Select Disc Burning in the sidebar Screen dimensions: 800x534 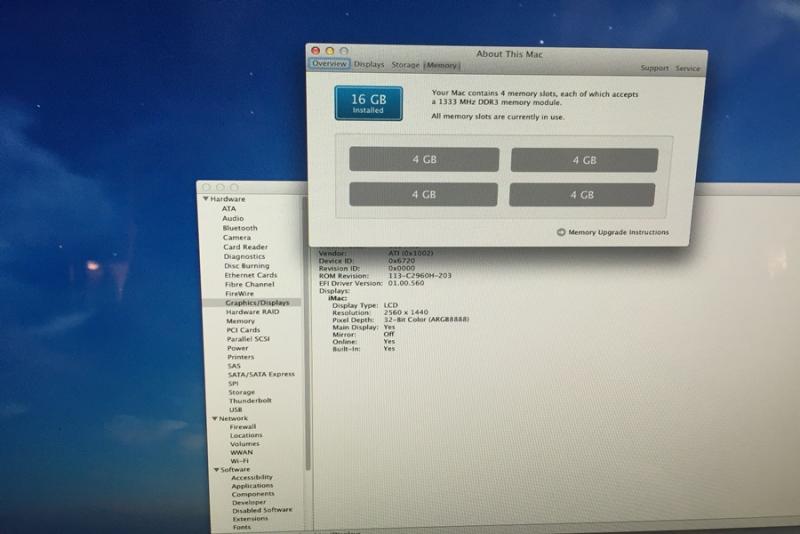pos(247,266)
